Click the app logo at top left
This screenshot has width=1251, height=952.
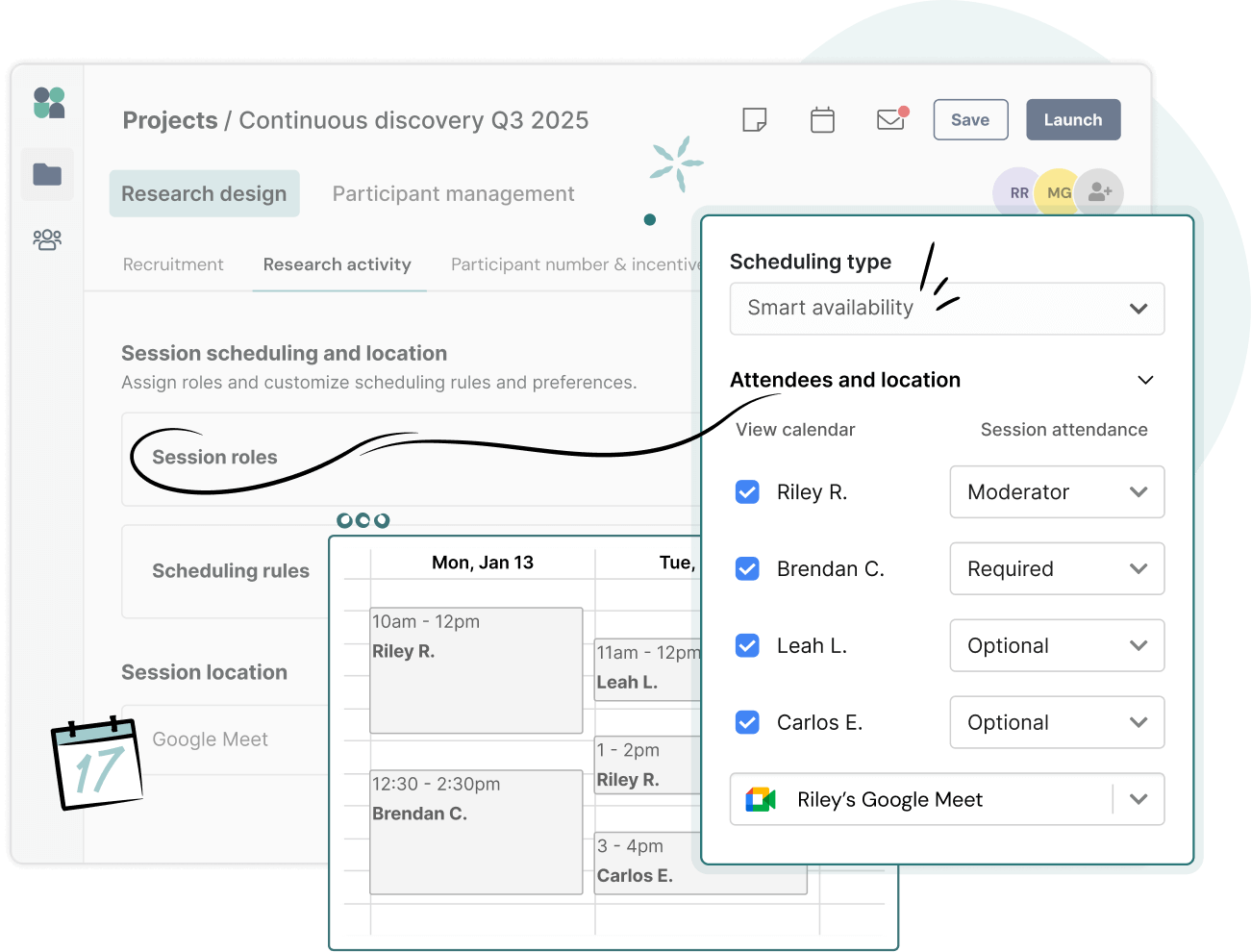click(x=46, y=102)
